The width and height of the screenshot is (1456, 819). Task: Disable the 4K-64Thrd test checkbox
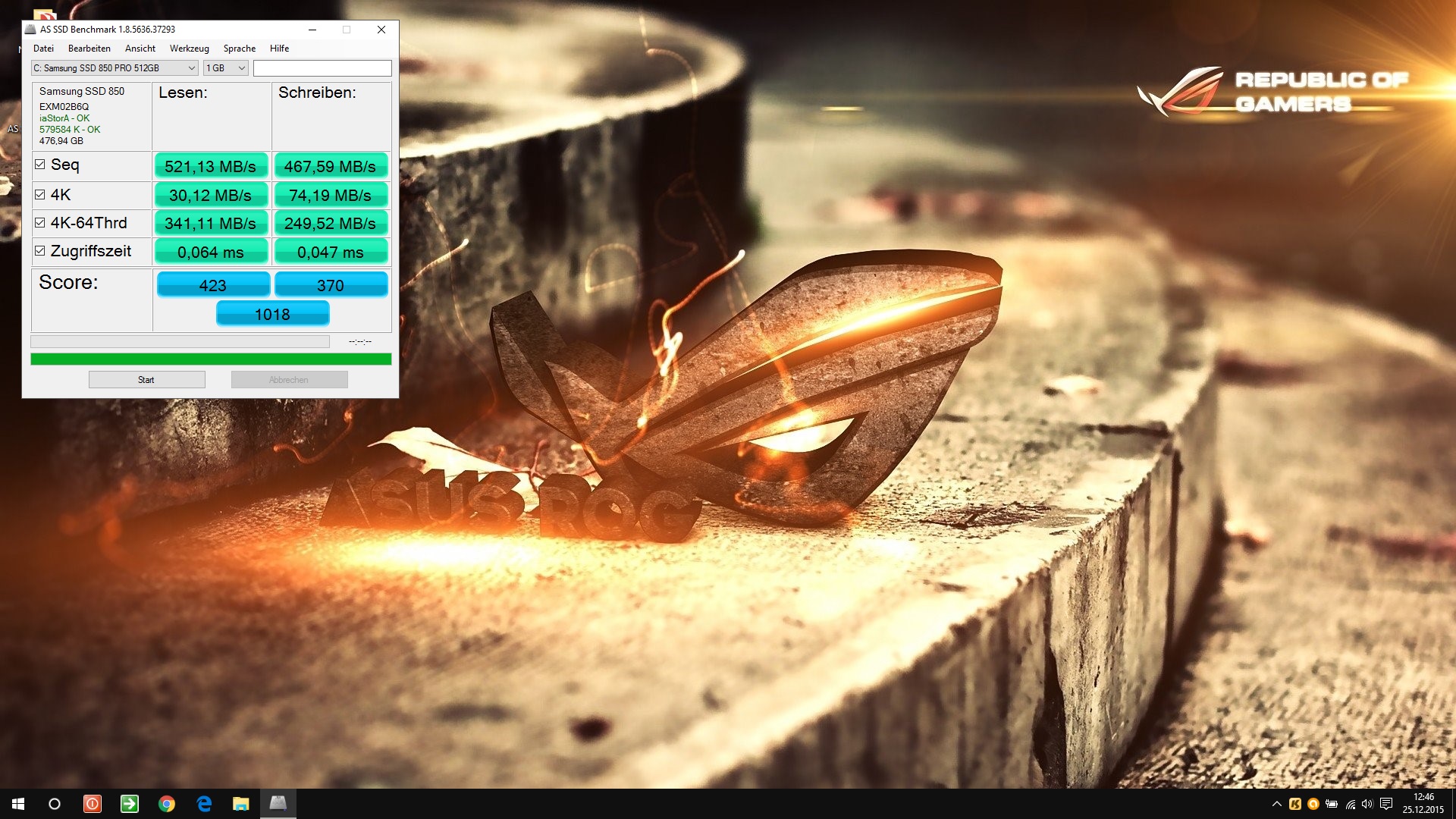pyautogui.click(x=40, y=223)
